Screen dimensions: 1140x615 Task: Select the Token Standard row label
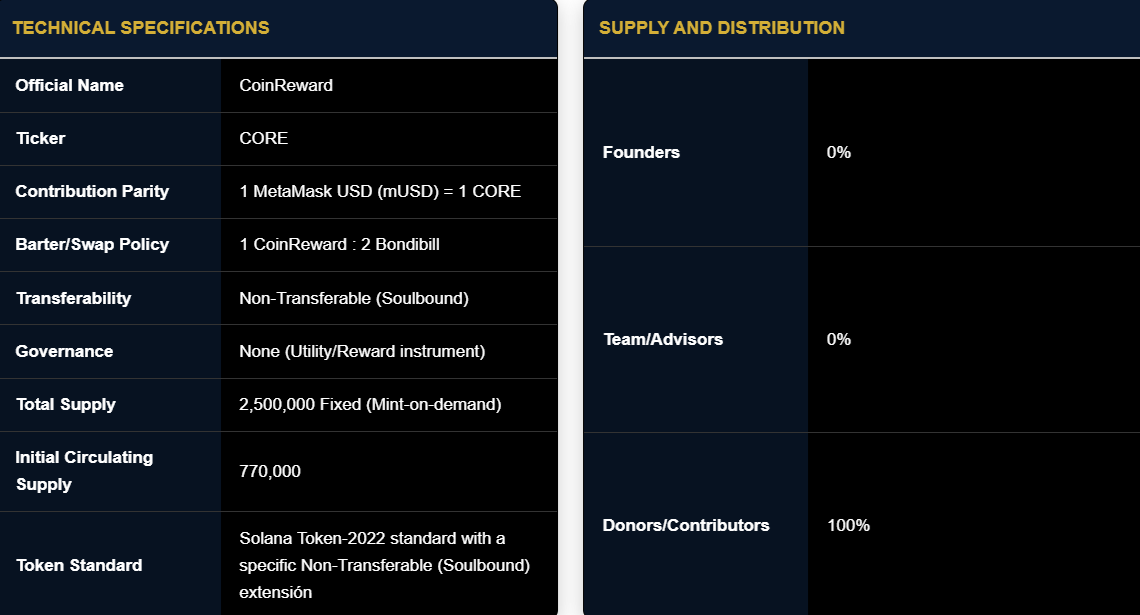[x=79, y=566]
